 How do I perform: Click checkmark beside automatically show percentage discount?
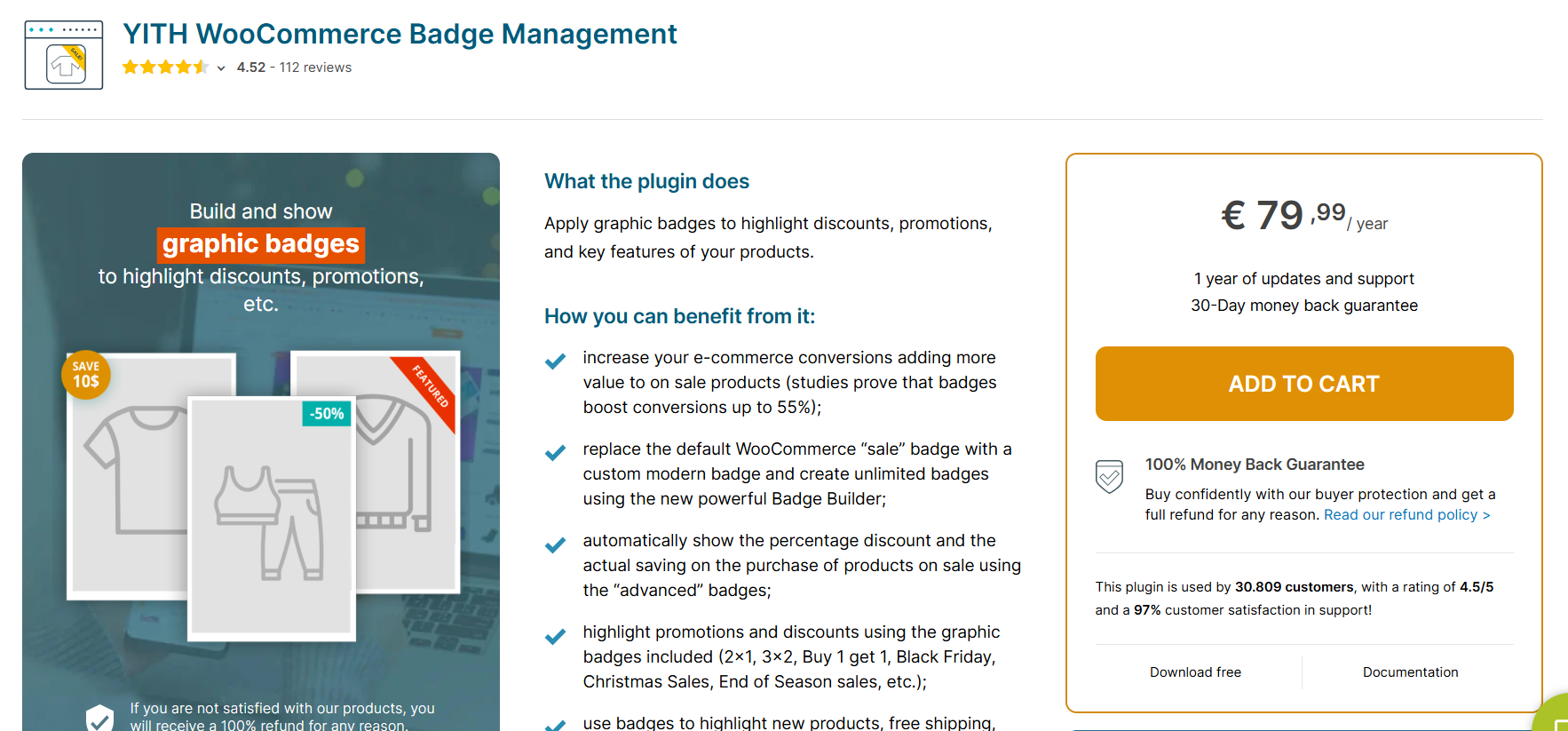point(555,544)
